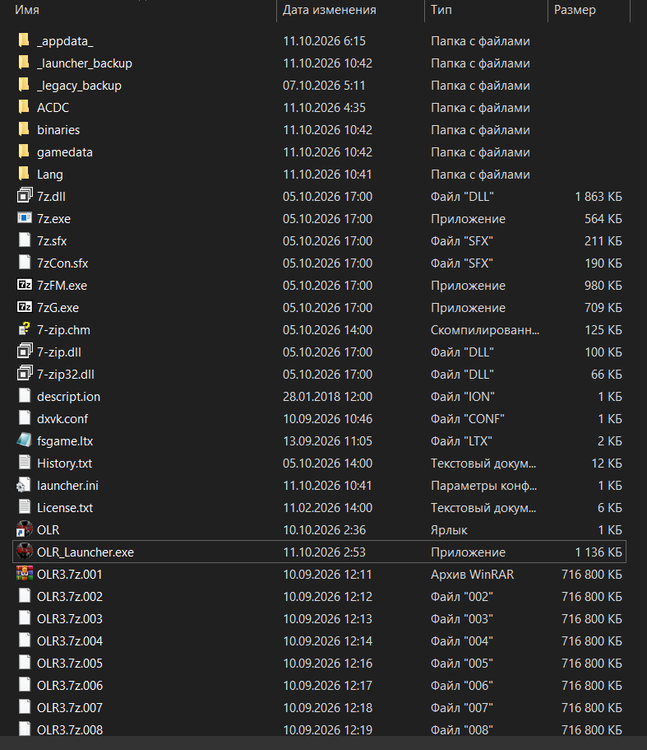Select the gamedata folder icon
The image size is (647, 750).
point(24,152)
